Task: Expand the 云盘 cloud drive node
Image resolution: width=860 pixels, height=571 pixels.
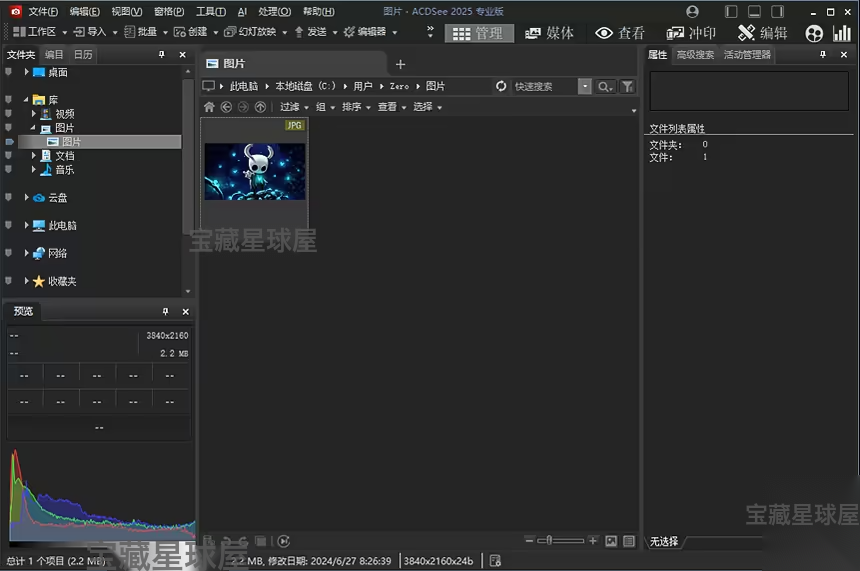Action: (26, 197)
